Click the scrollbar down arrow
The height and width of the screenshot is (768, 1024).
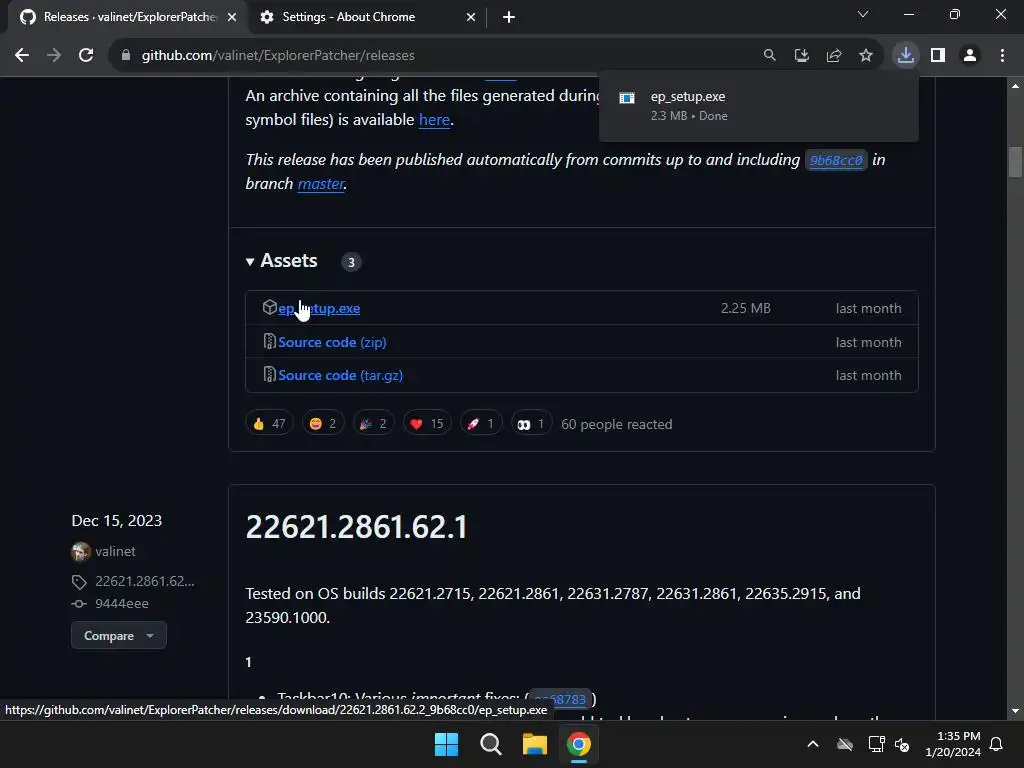coord(1015,711)
